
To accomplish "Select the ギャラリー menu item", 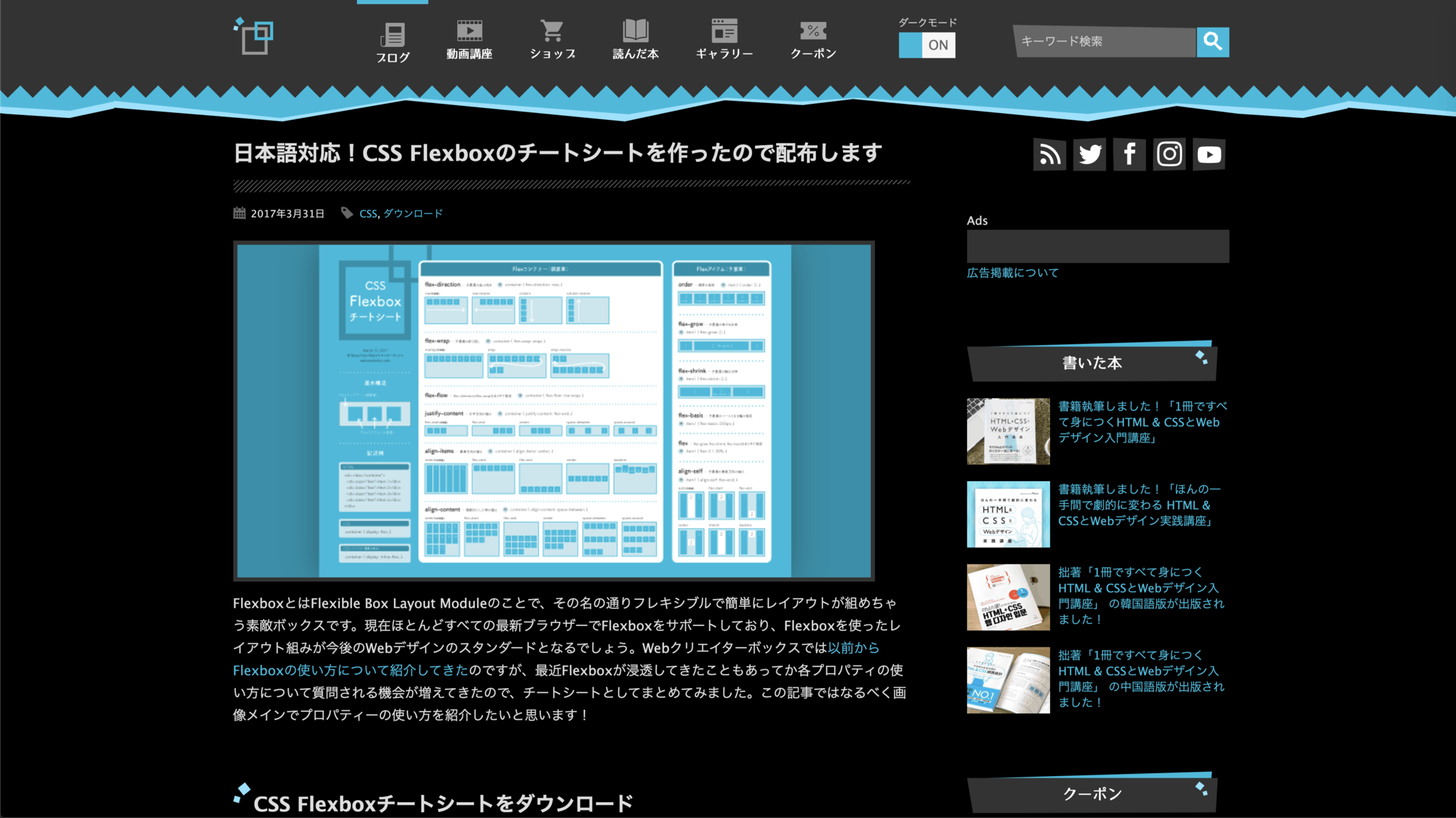I will [x=724, y=40].
